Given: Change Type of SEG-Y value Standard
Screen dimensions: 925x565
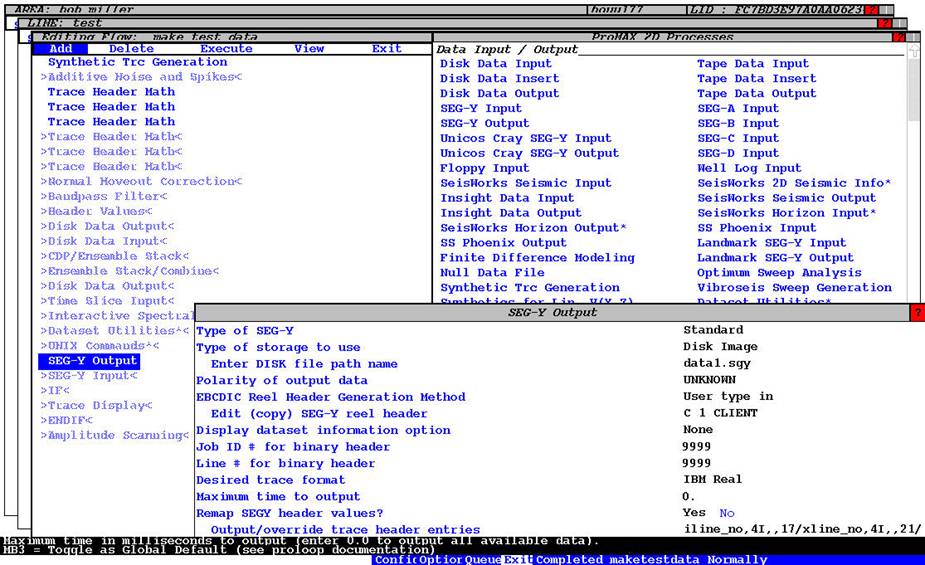Looking at the screenshot, I should click(713, 330).
